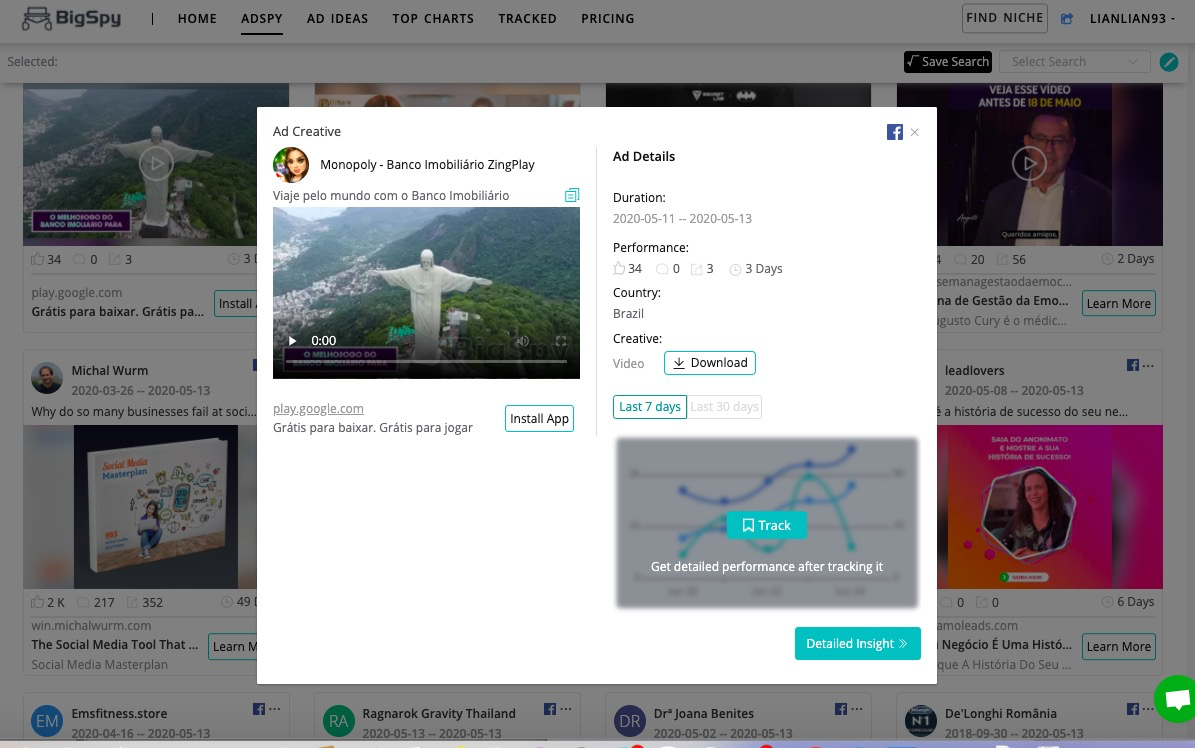Go to the ADSPY tab
Viewport: 1195px width, 748px height.
click(261, 18)
